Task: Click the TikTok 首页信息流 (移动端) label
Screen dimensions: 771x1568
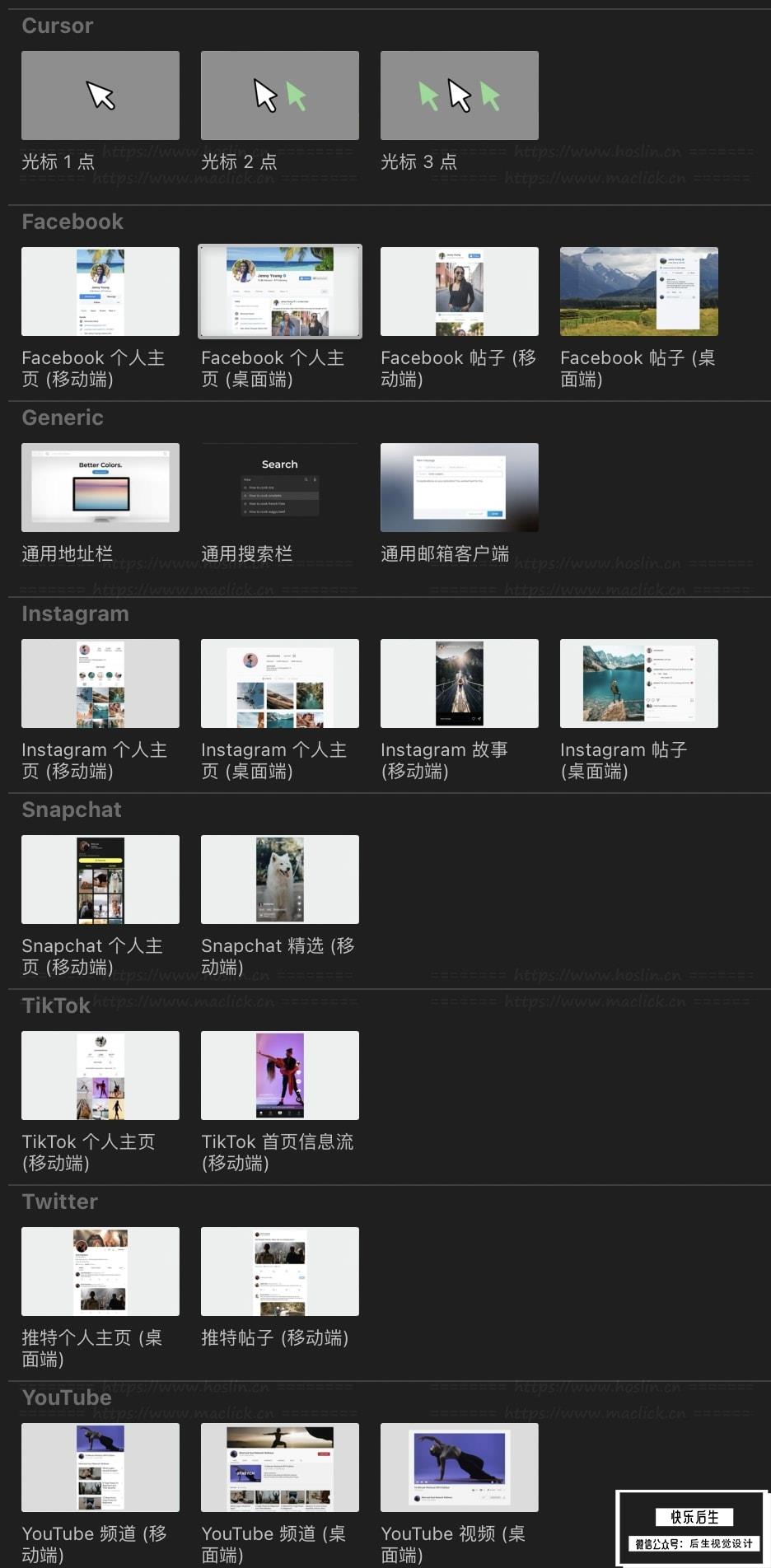Action: click(278, 1152)
